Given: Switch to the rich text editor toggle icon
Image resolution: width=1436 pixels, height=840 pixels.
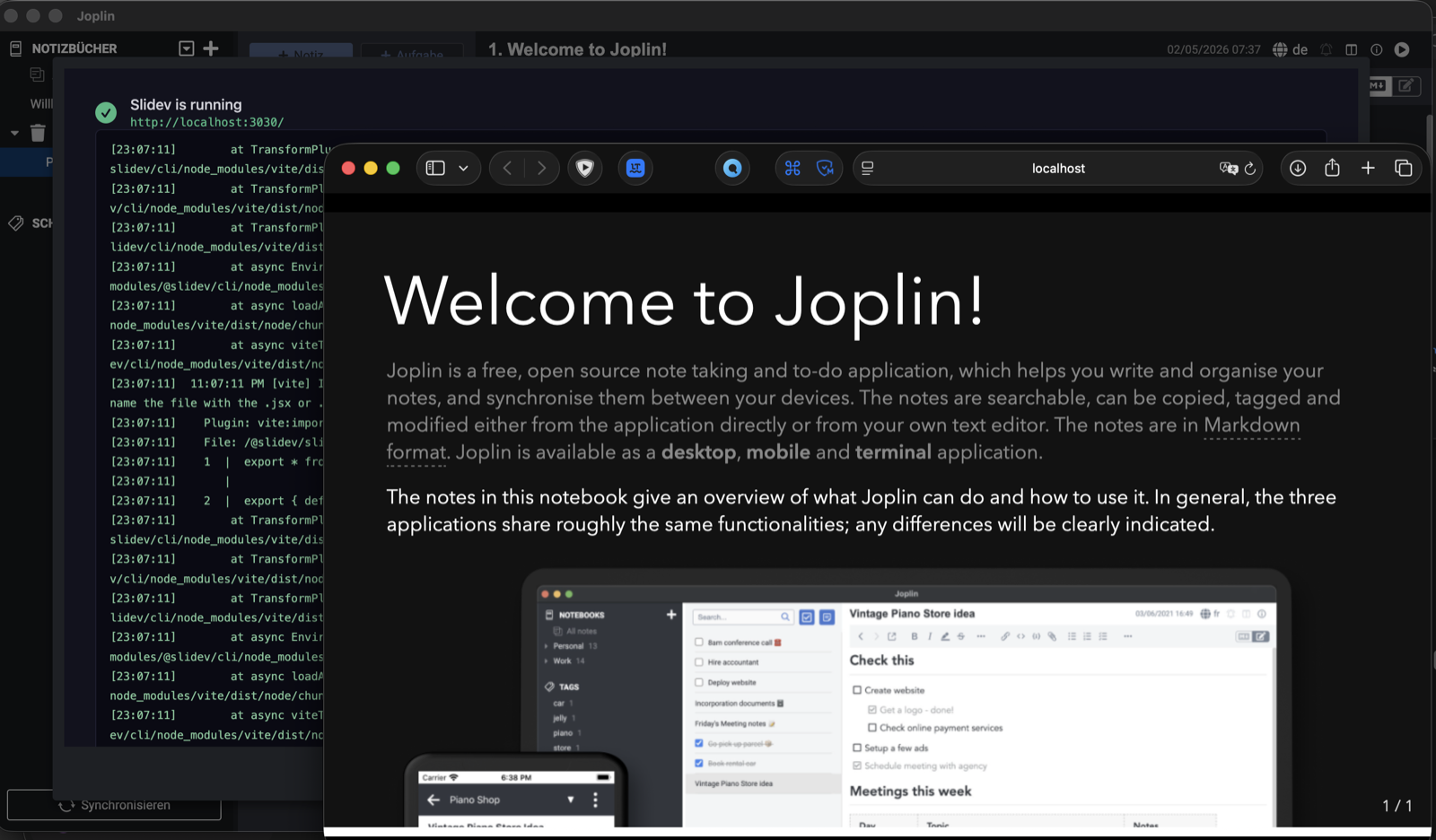Looking at the screenshot, I should pyautogui.click(x=1406, y=85).
